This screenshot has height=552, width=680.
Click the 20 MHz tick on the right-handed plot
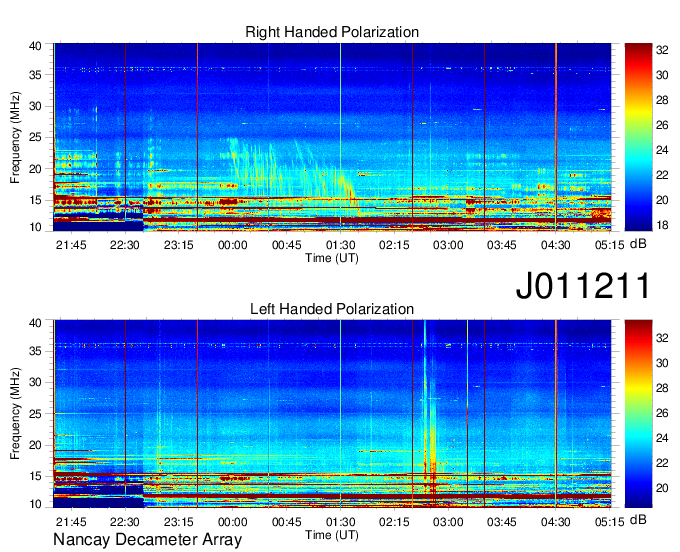pos(35,169)
